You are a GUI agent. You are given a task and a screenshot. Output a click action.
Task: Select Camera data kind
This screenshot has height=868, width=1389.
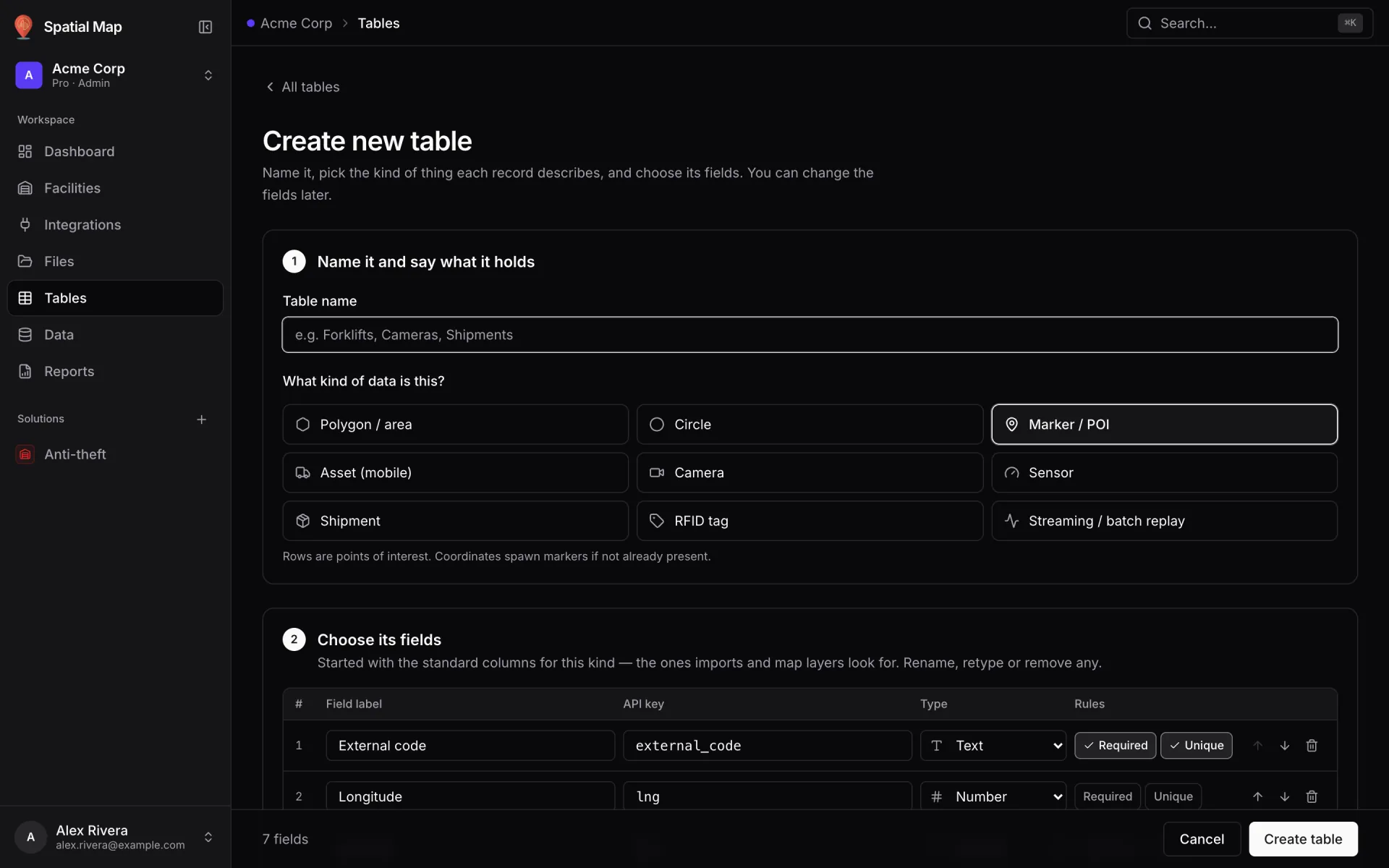click(x=810, y=473)
